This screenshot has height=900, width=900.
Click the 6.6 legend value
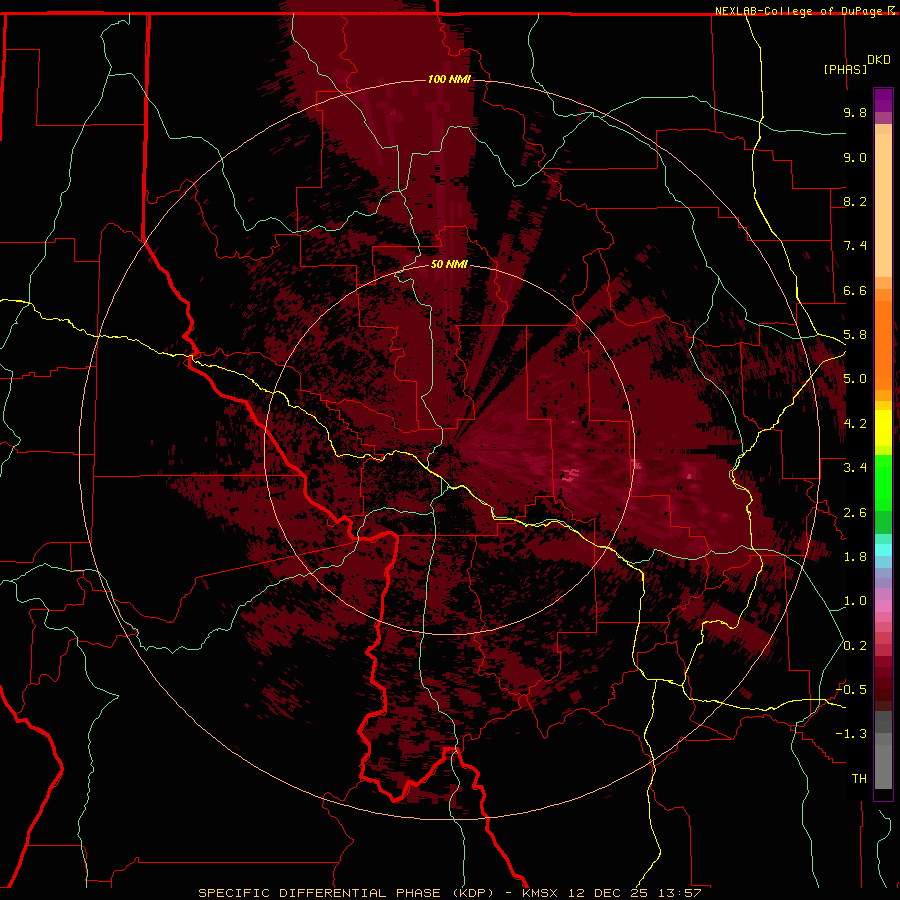tap(855, 290)
